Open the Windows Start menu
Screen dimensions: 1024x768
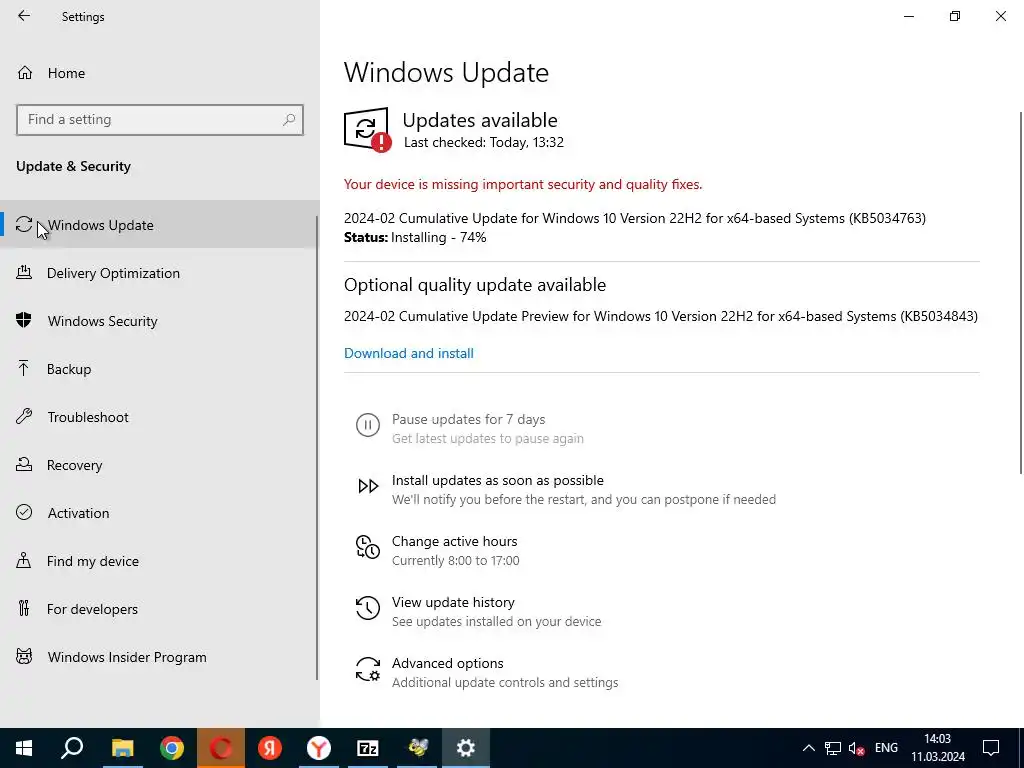pos(24,748)
